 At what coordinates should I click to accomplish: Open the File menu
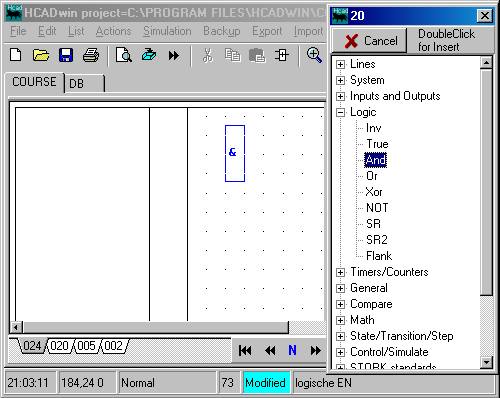coord(18,31)
